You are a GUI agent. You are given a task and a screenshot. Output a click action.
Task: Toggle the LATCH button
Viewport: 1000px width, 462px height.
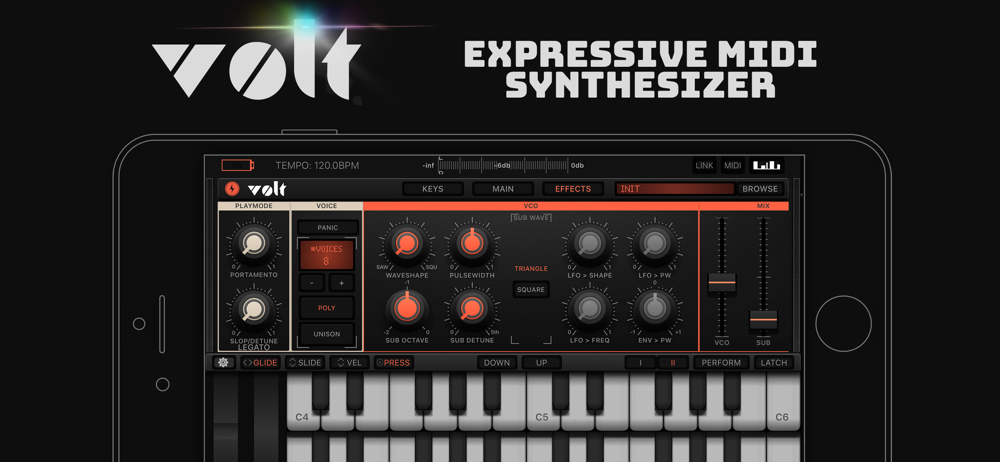[x=774, y=362]
